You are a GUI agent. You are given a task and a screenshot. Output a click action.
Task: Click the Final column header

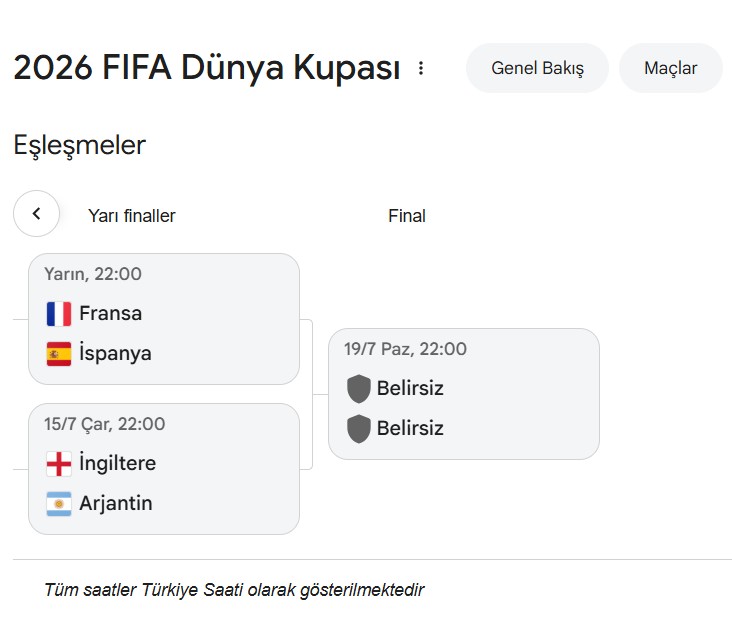tap(407, 216)
